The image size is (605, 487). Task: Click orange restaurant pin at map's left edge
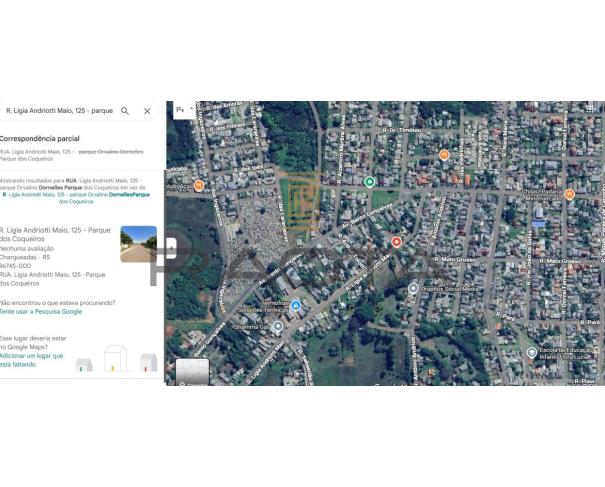click(x=199, y=185)
